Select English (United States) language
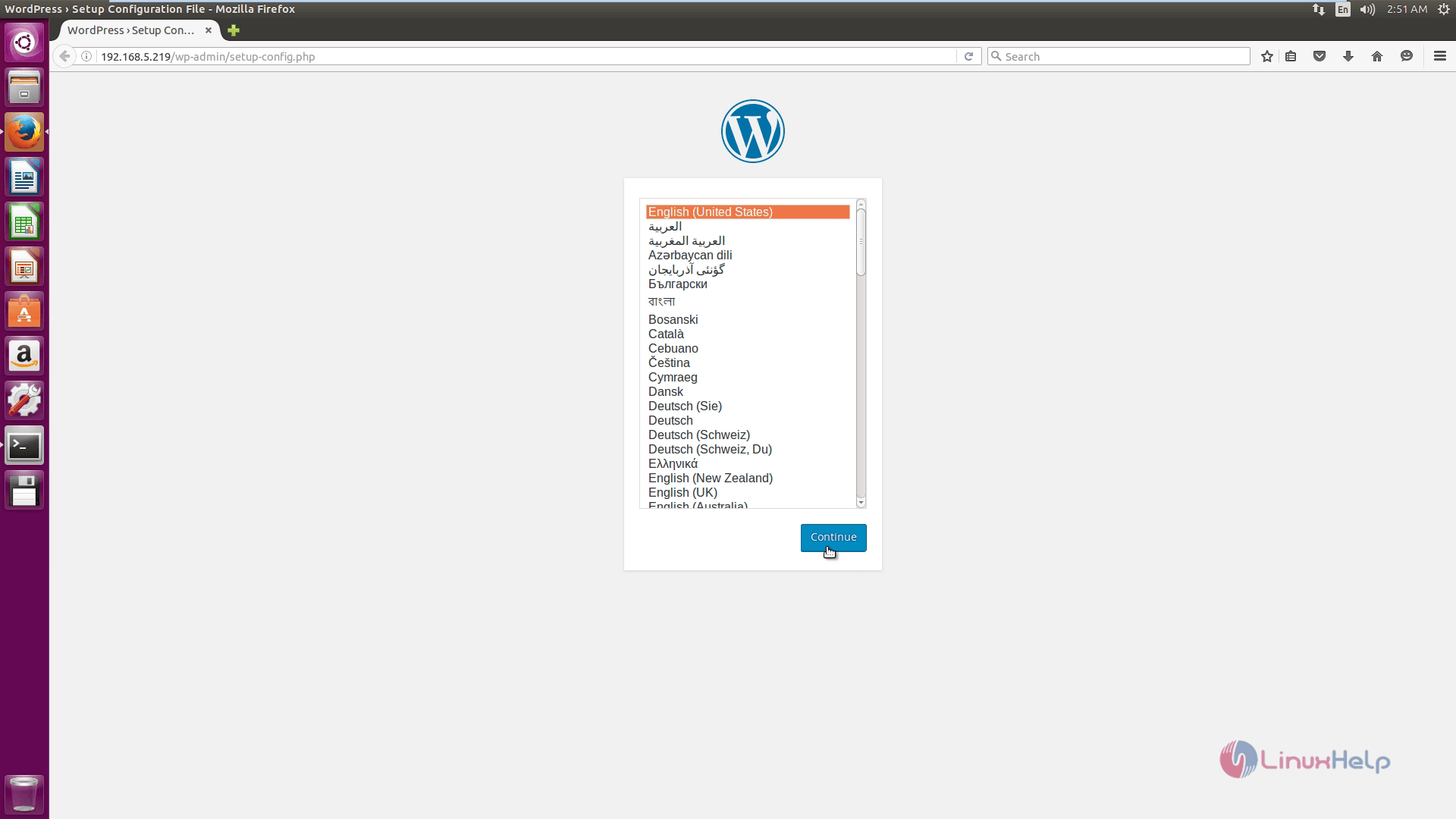Screen dimensions: 1456x819 748,212
